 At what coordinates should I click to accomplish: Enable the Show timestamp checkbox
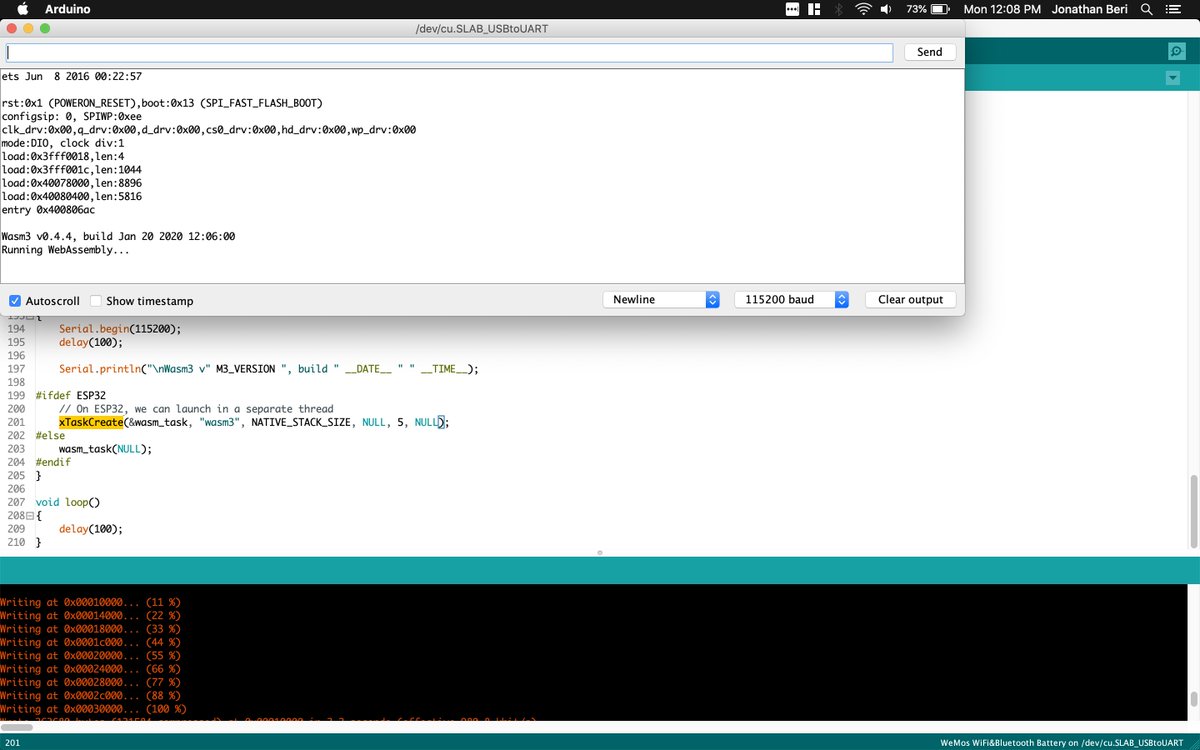96,301
